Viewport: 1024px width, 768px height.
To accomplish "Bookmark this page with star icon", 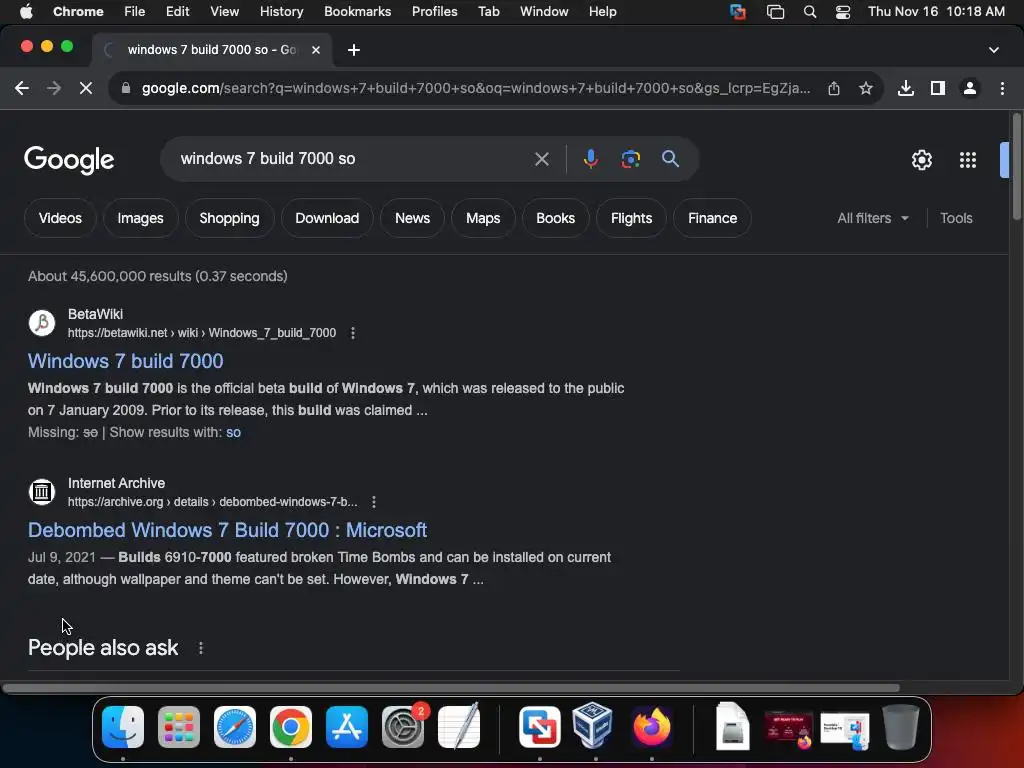I will (x=866, y=88).
